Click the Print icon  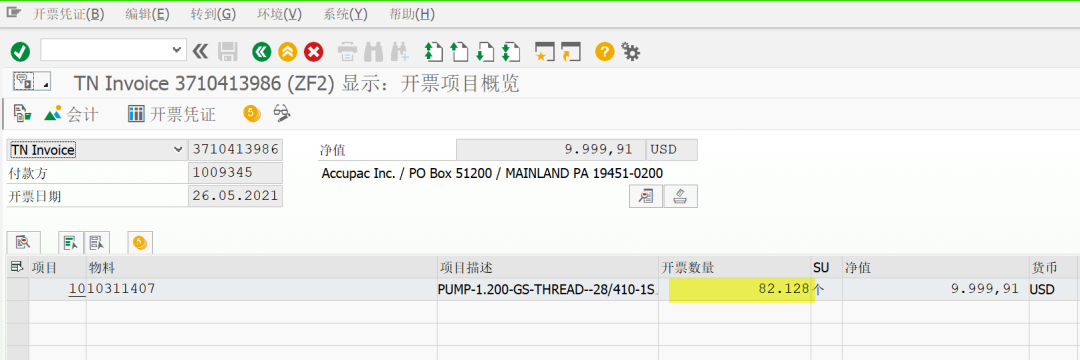point(348,51)
